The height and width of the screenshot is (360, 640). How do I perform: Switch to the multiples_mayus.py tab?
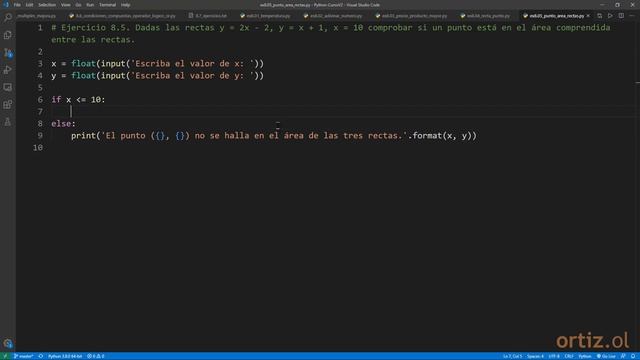pos(37,16)
